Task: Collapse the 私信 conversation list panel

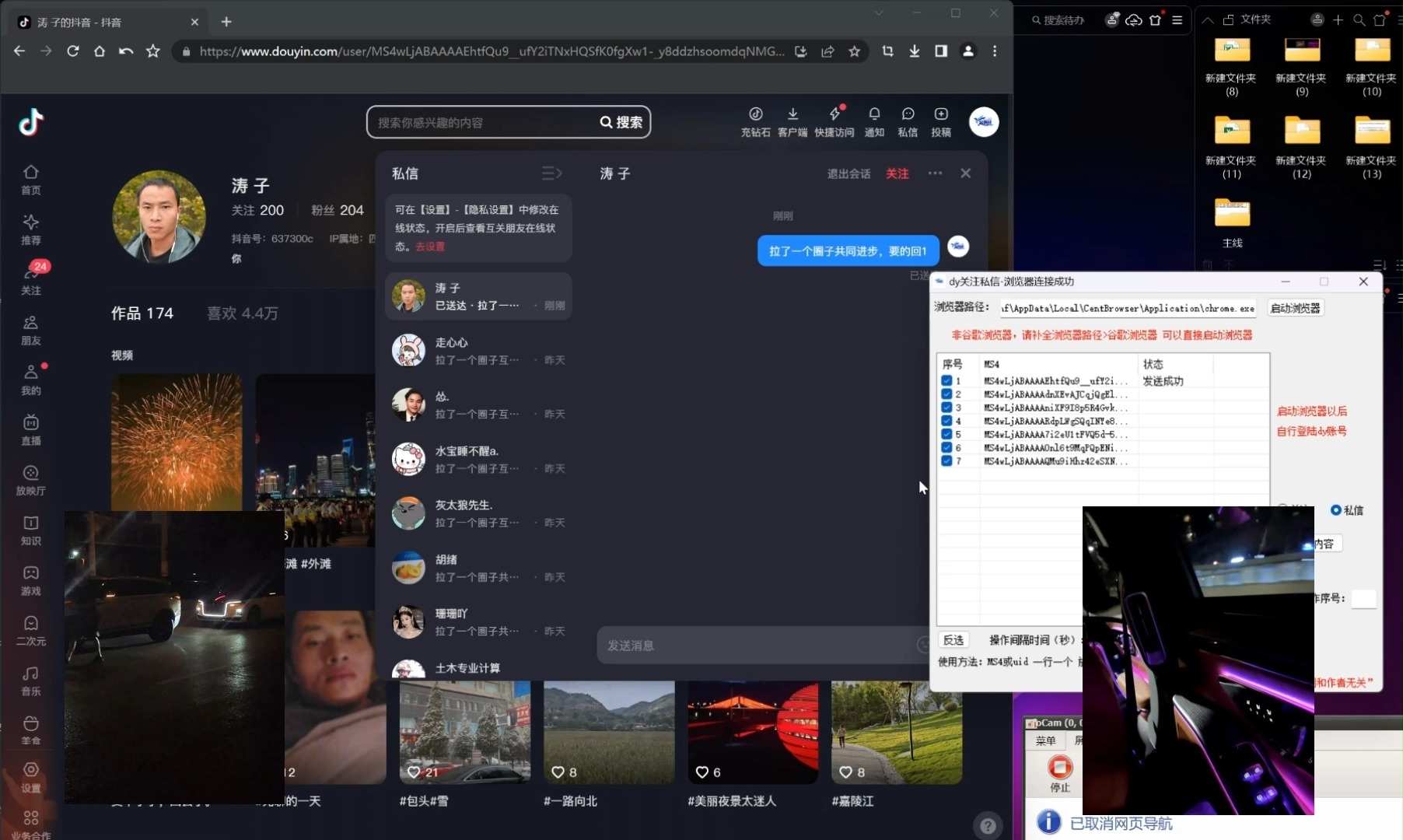Action: 551,173
